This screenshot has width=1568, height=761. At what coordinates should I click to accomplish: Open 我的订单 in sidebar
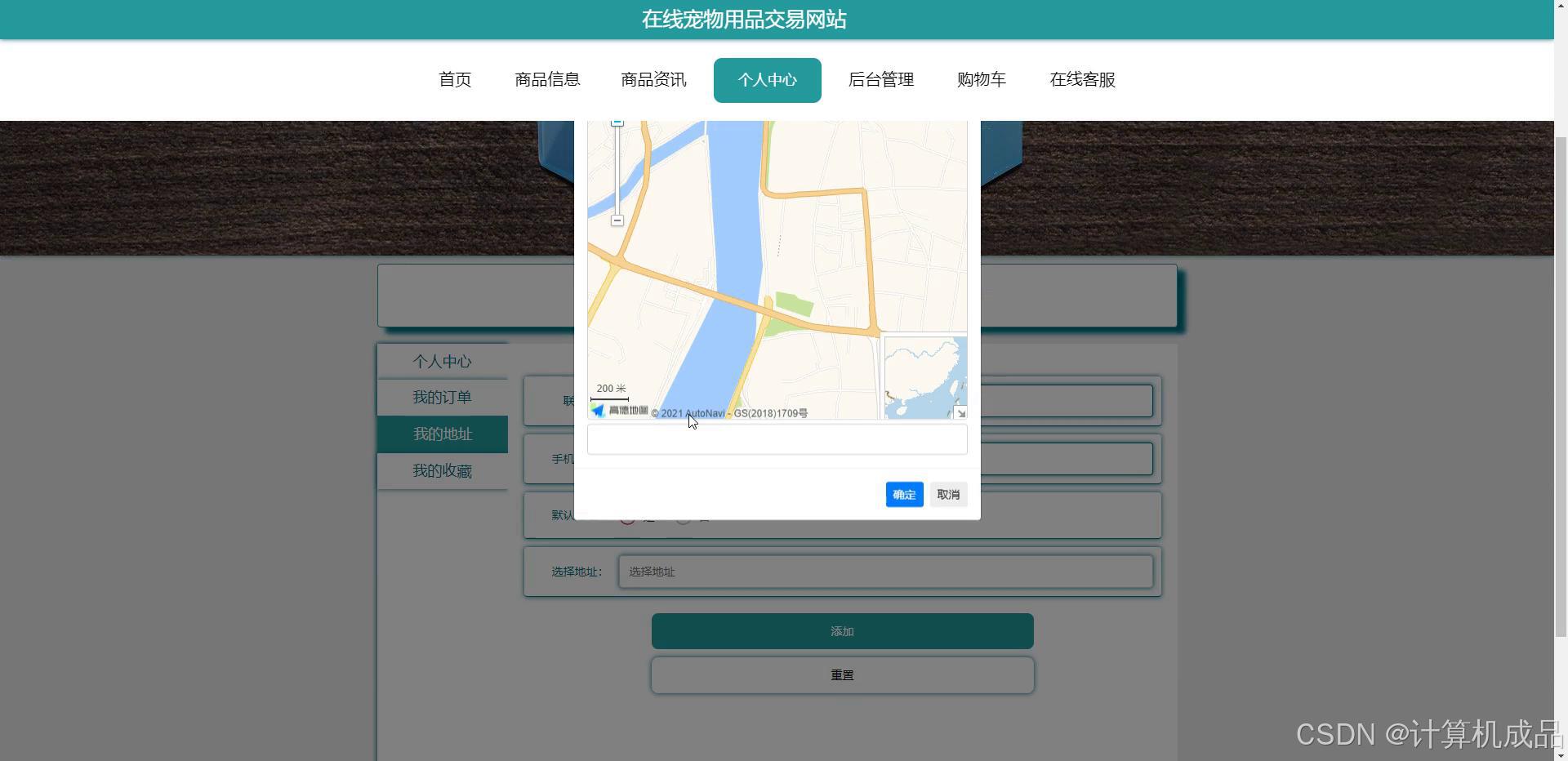coord(442,398)
